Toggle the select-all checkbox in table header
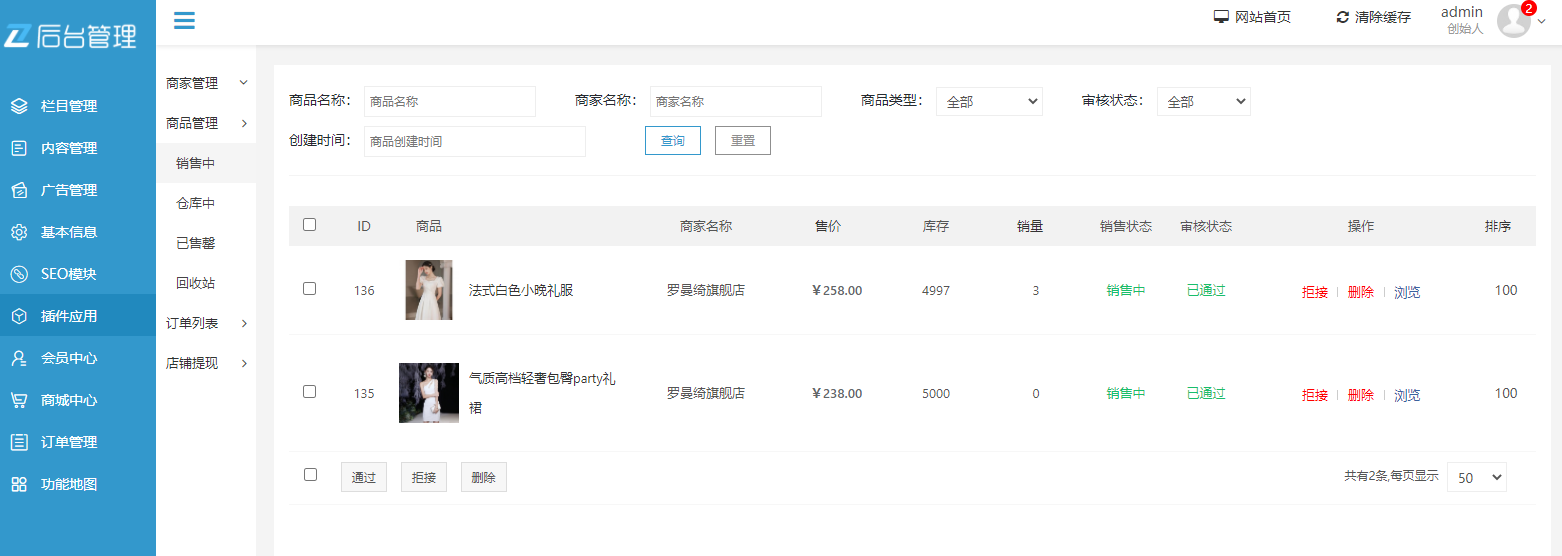 pos(309,225)
